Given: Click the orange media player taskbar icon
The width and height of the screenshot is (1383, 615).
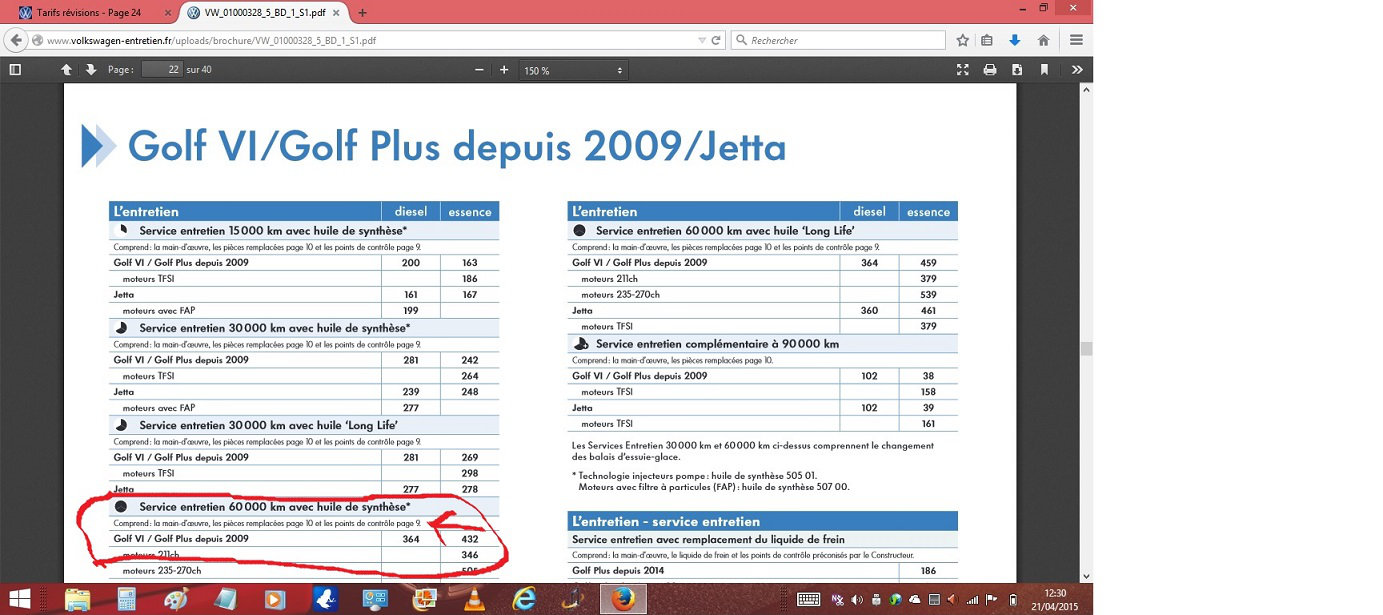Looking at the screenshot, I should [275, 599].
